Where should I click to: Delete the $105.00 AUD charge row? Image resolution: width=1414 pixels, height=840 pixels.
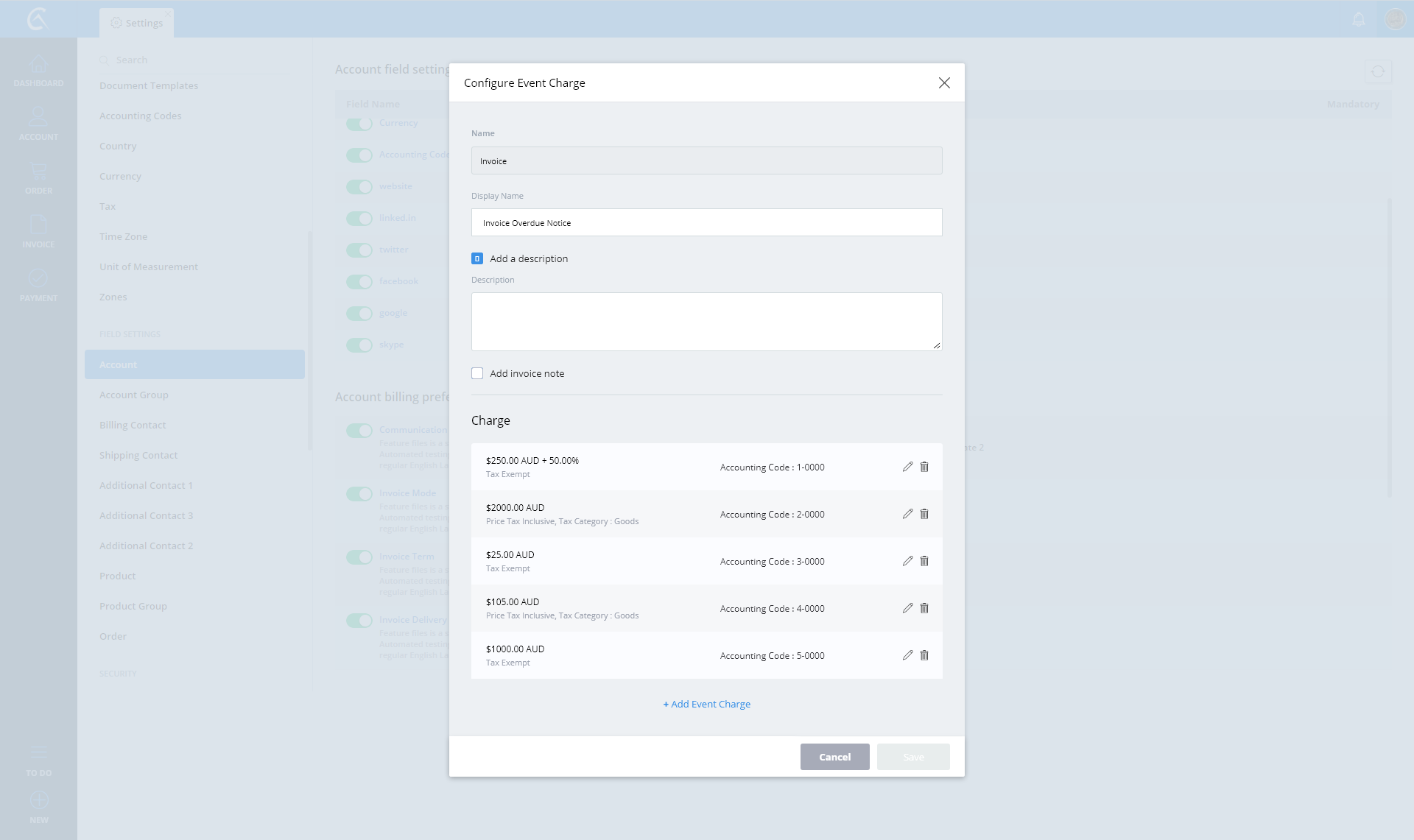924,608
